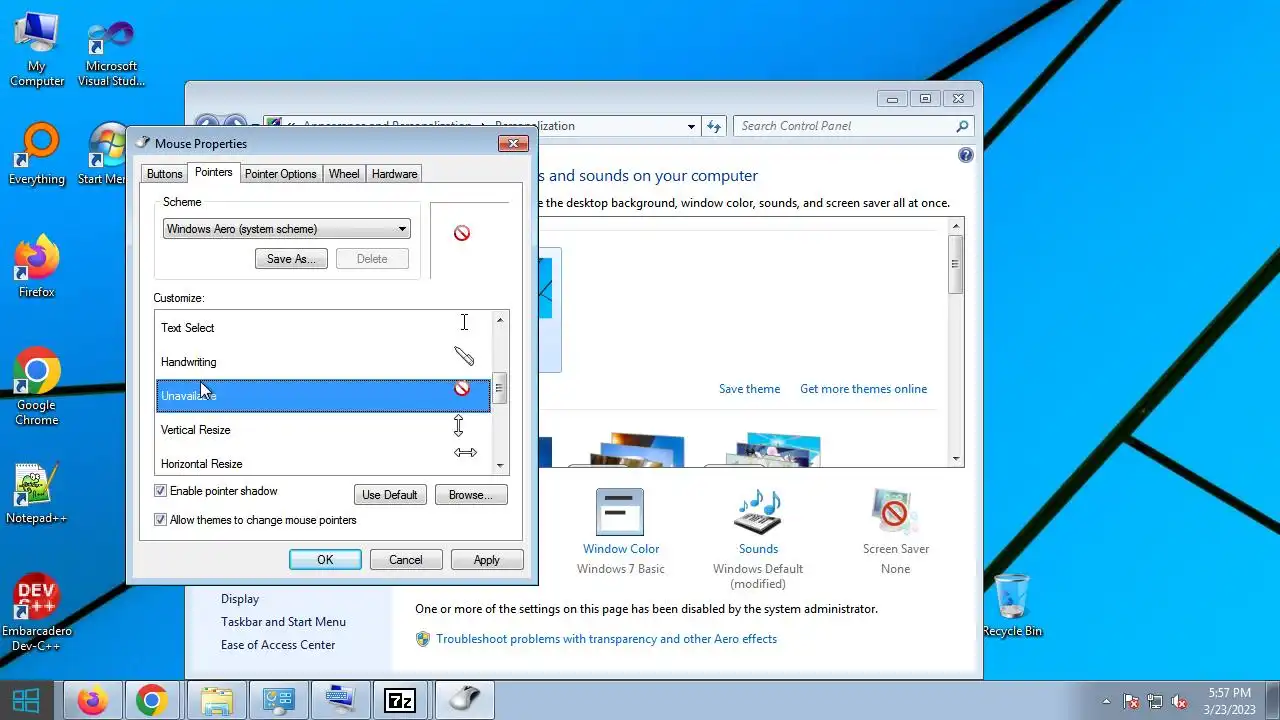Confirm with the OK button
Screen dimensions: 1280x720
click(x=325, y=560)
